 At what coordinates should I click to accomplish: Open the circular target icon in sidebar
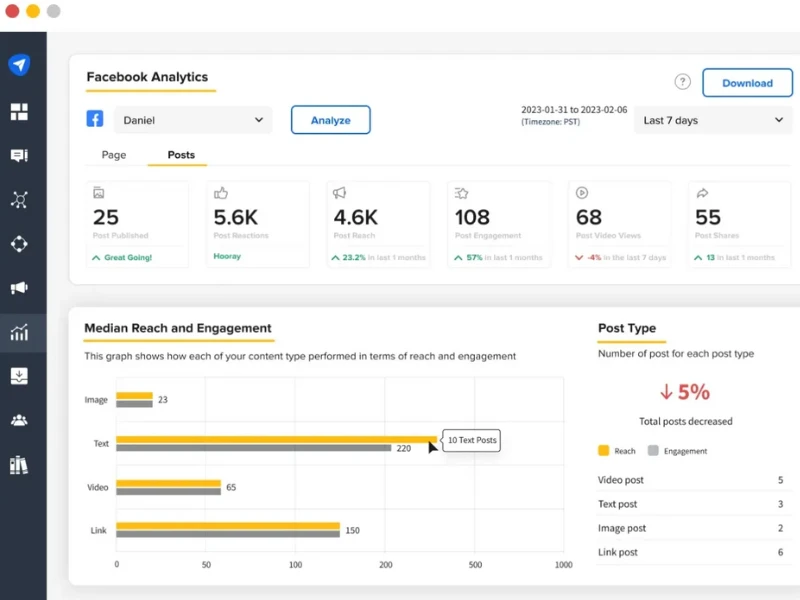[19, 244]
